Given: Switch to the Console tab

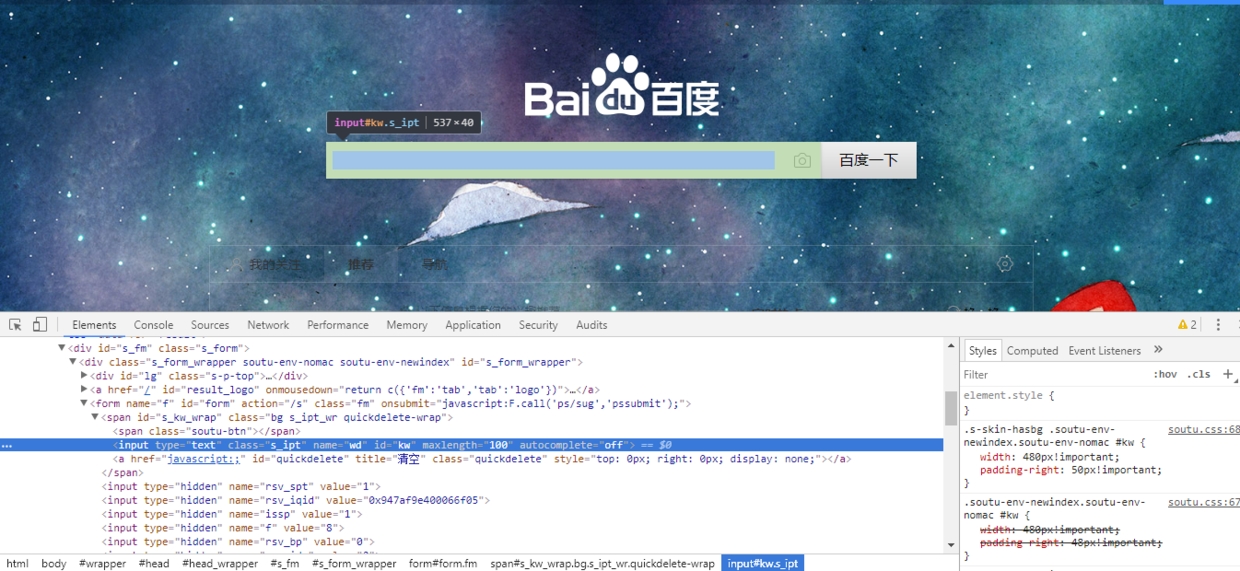Looking at the screenshot, I should click(153, 325).
